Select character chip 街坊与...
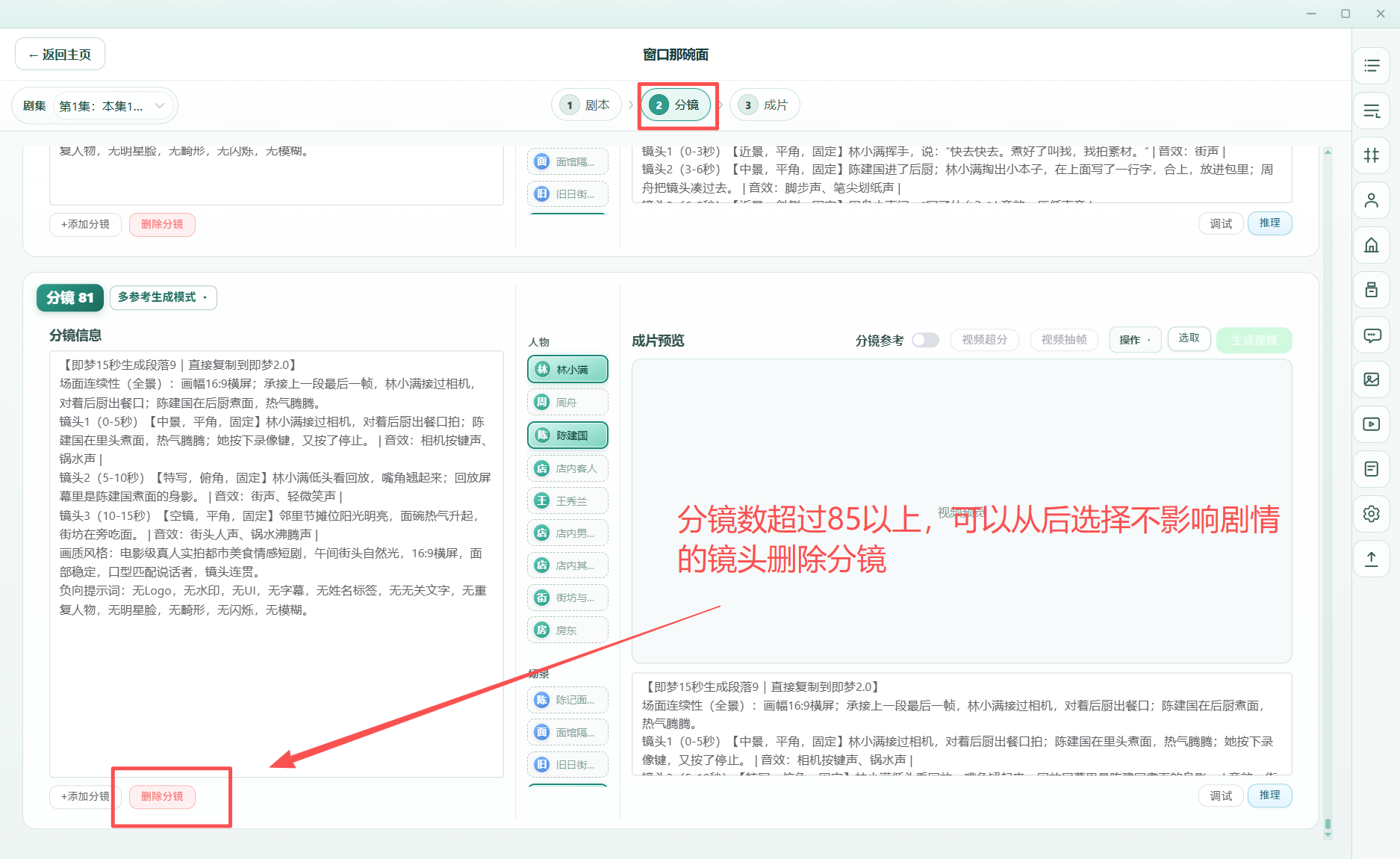 (x=567, y=598)
